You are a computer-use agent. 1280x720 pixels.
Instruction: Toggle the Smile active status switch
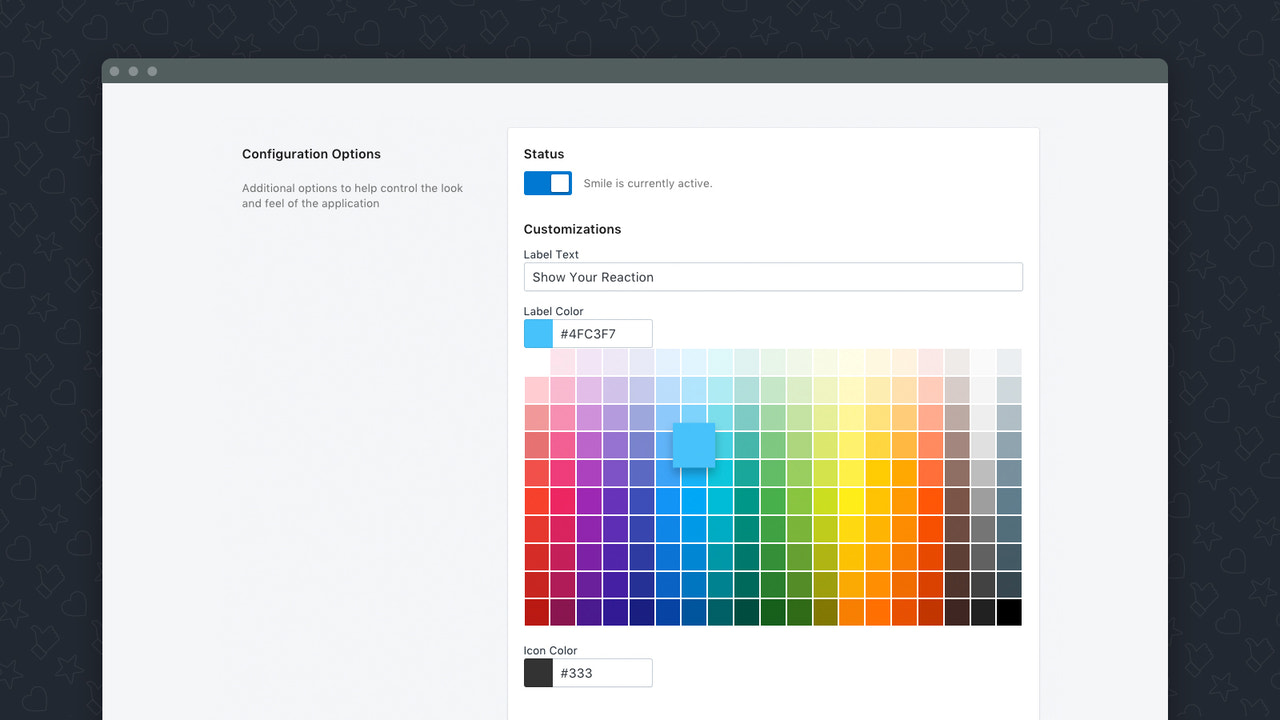coord(547,183)
